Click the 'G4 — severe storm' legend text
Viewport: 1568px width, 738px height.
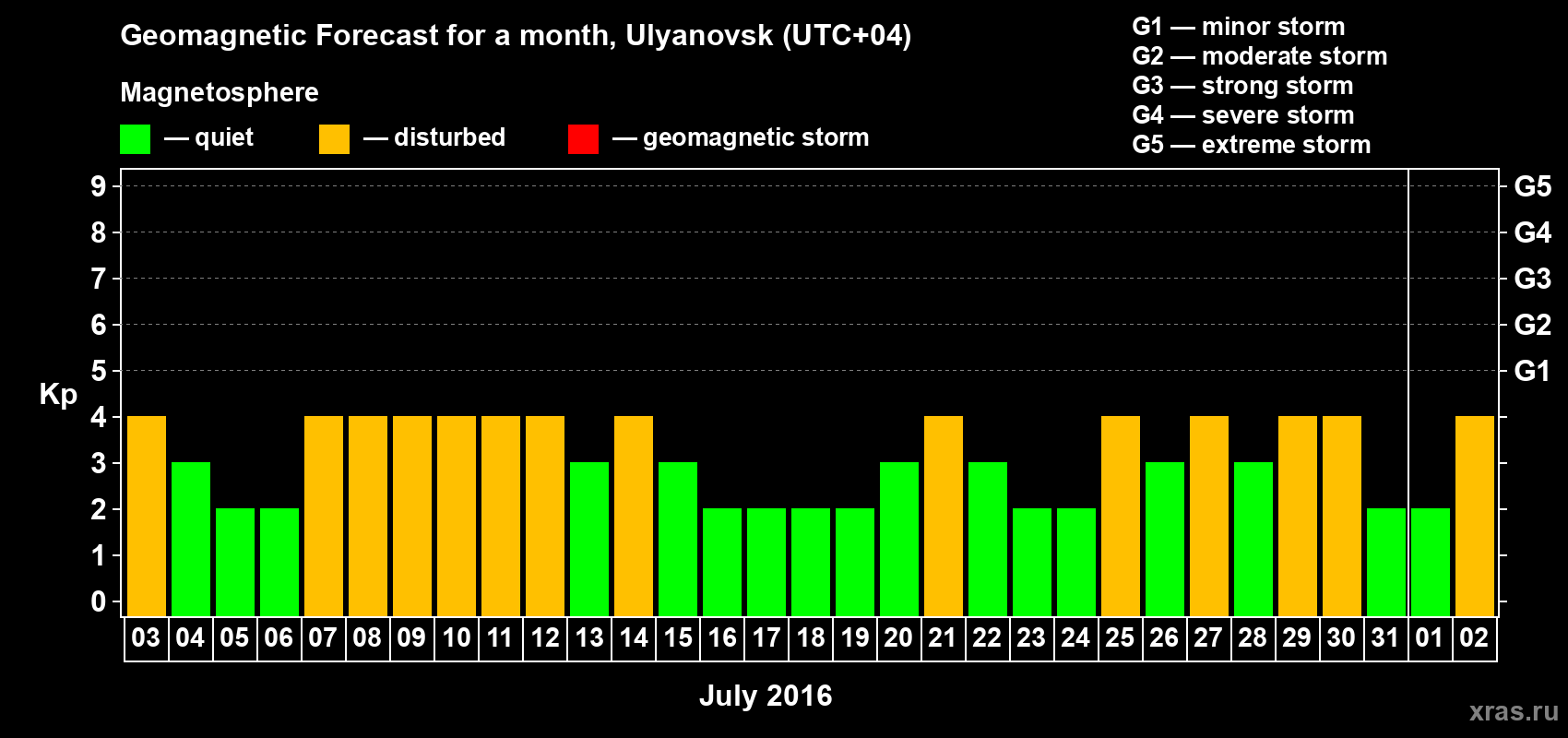(x=1243, y=115)
